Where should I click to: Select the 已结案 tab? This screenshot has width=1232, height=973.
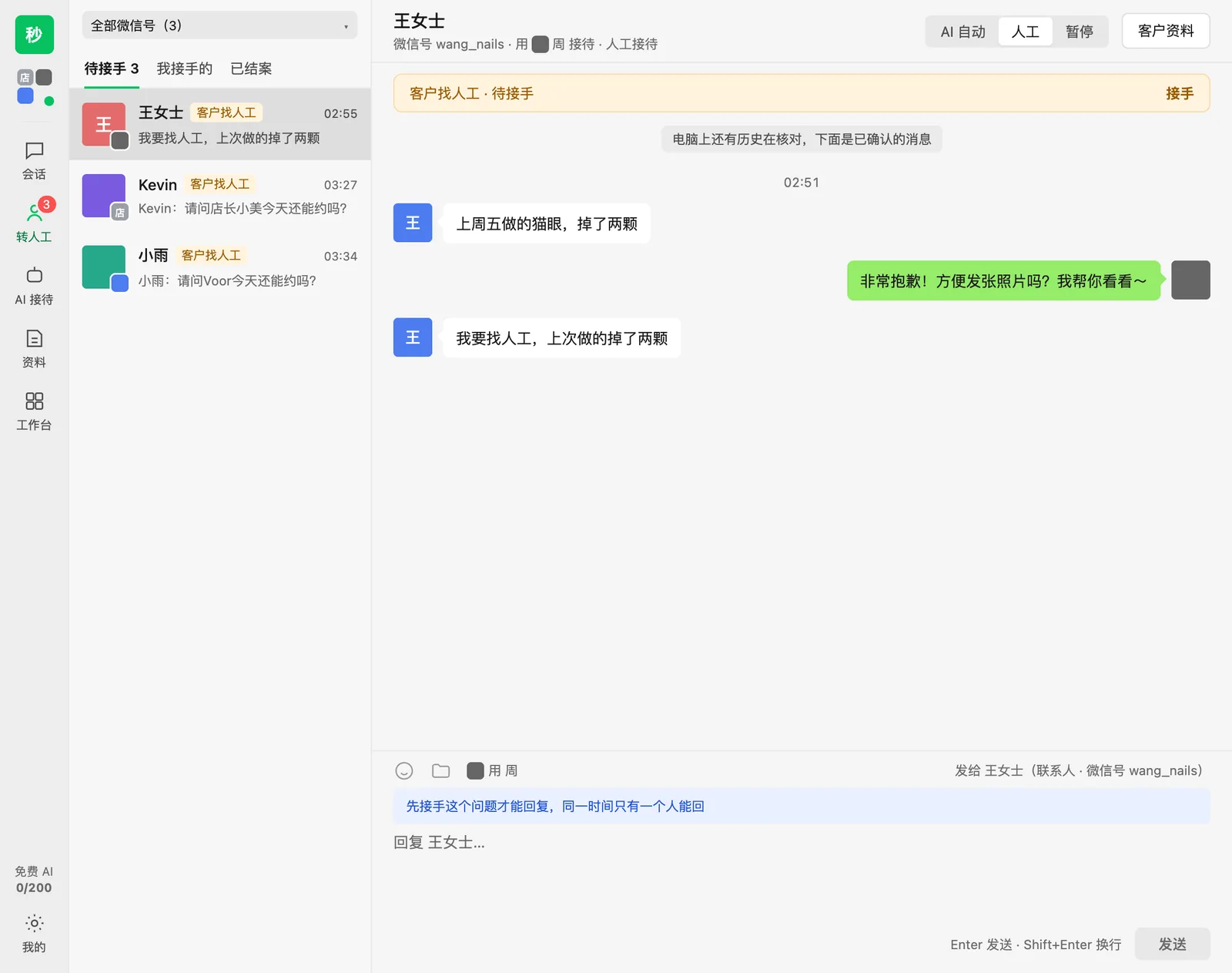[251, 69]
